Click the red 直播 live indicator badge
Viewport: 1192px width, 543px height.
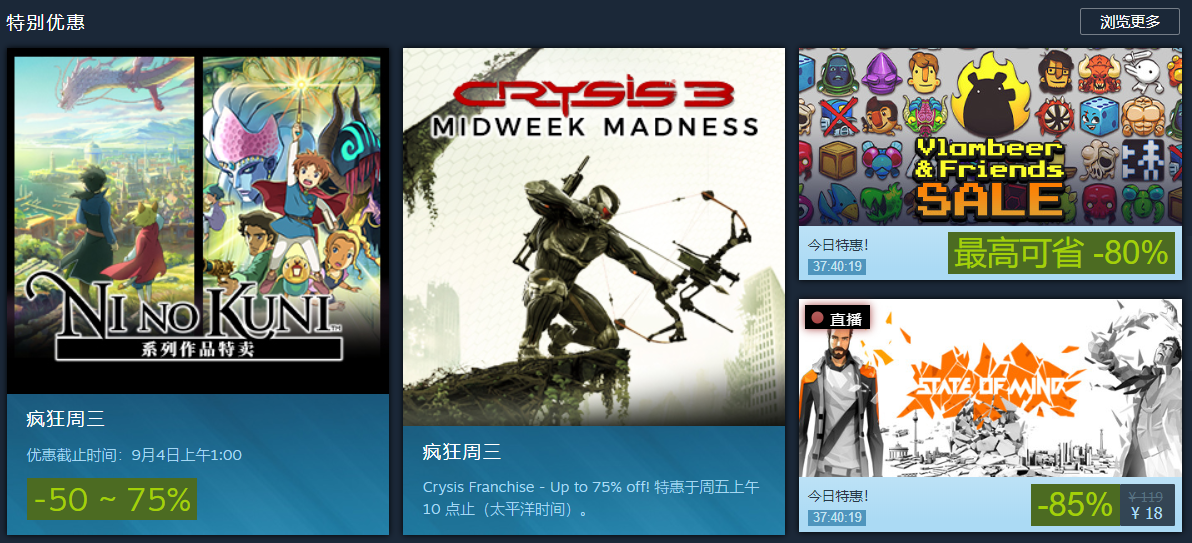point(837,318)
